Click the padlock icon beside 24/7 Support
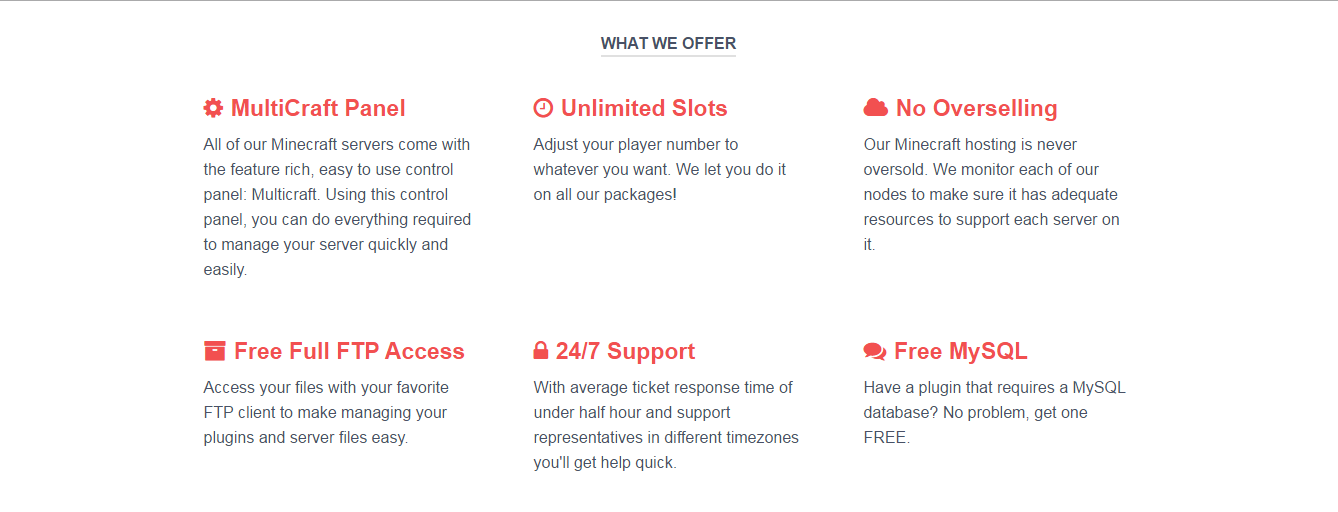This screenshot has width=1338, height=512. pos(541,351)
